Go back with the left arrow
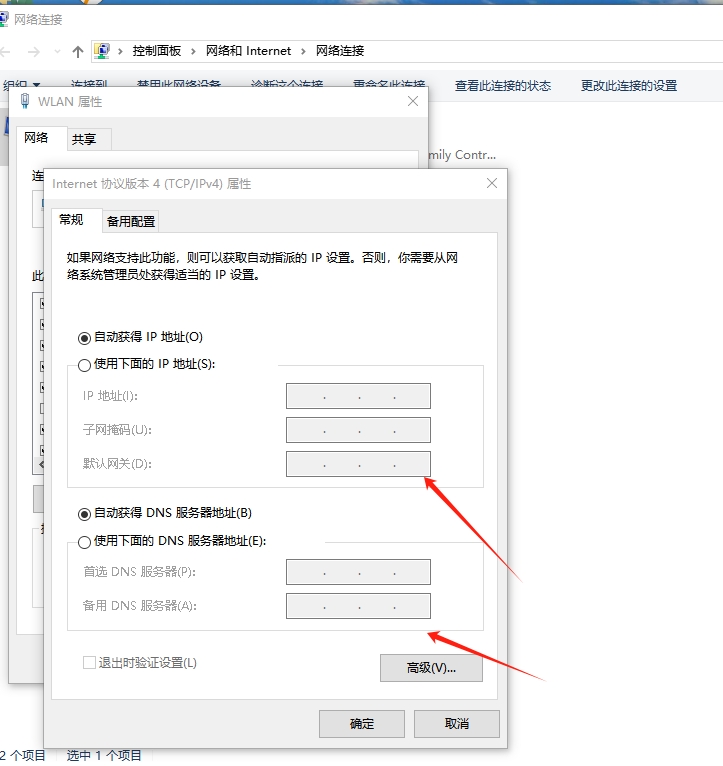This screenshot has width=723, height=766. click(x=5, y=51)
